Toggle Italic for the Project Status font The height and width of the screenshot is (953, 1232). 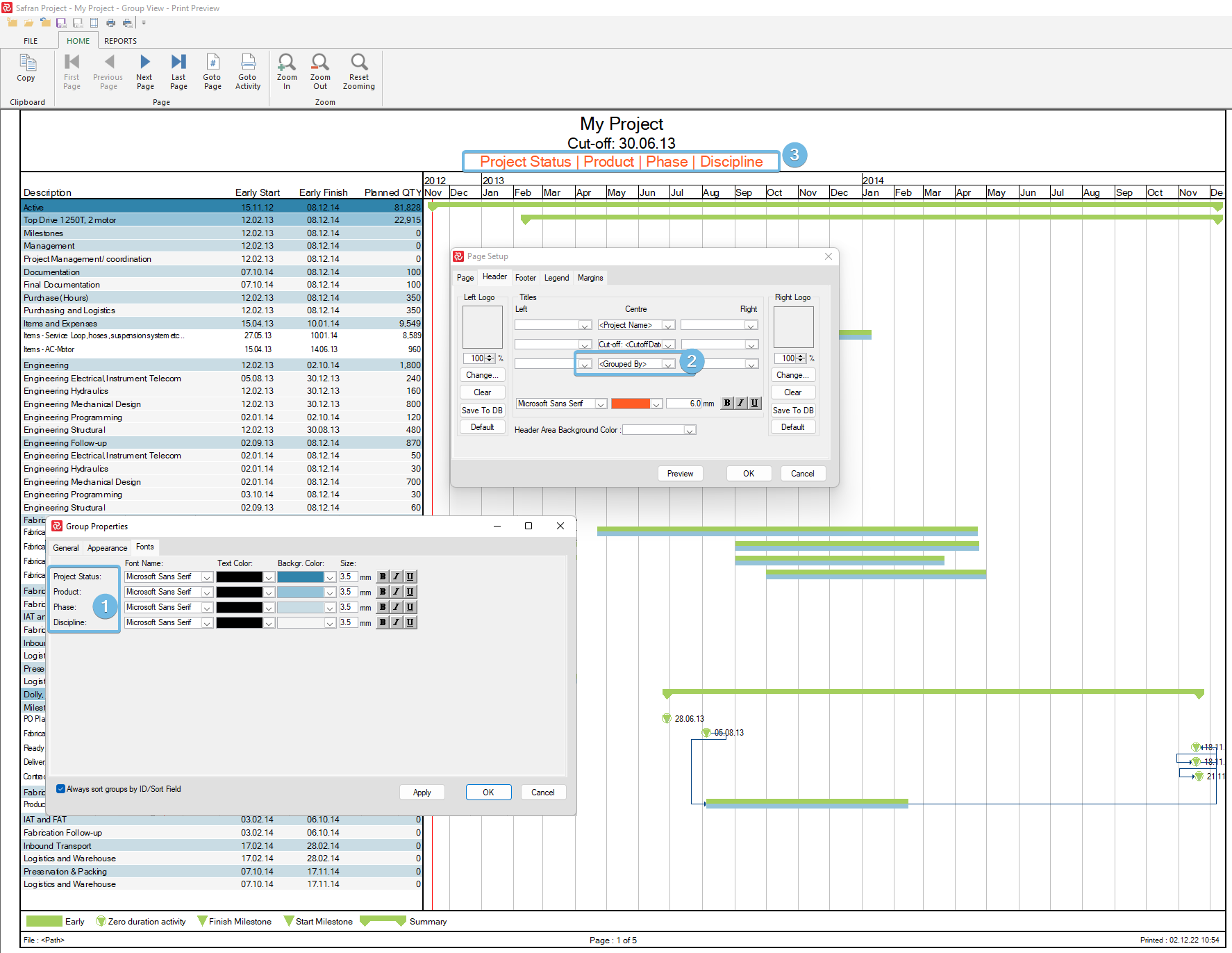point(397,577)
